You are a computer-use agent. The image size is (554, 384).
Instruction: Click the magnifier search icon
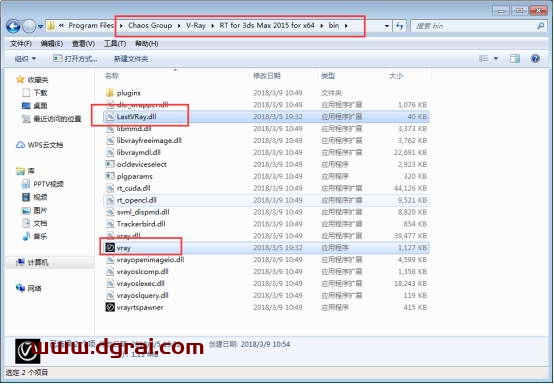(541, 26)
